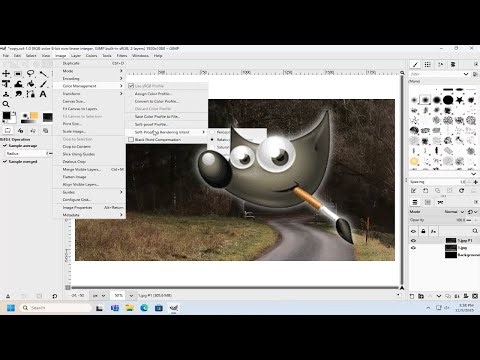Select the star-shaped brush thumbnail
The image size is (480, 360).
coord(459,100)
